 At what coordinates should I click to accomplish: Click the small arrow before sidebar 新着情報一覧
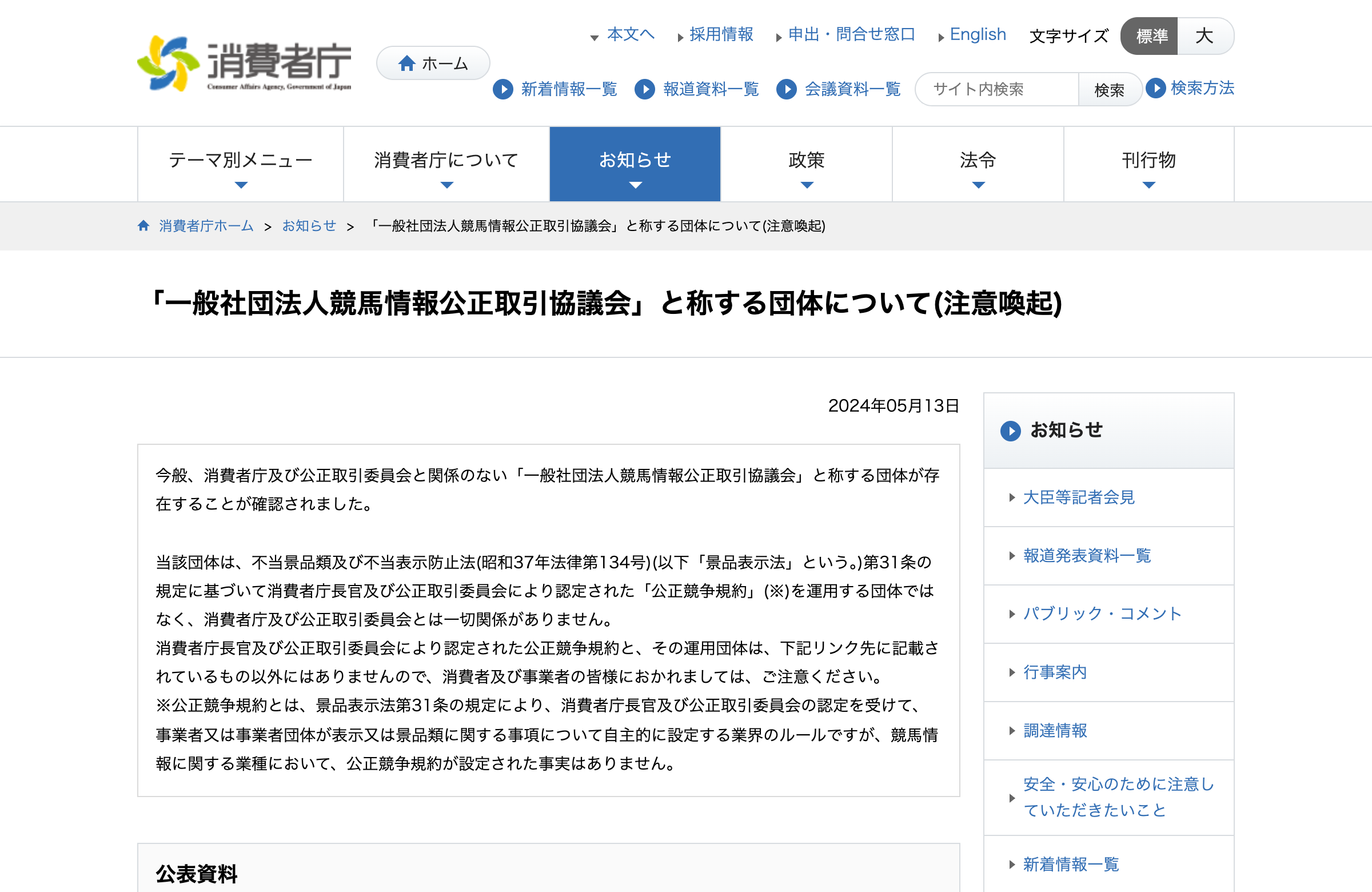[1012, 865]
